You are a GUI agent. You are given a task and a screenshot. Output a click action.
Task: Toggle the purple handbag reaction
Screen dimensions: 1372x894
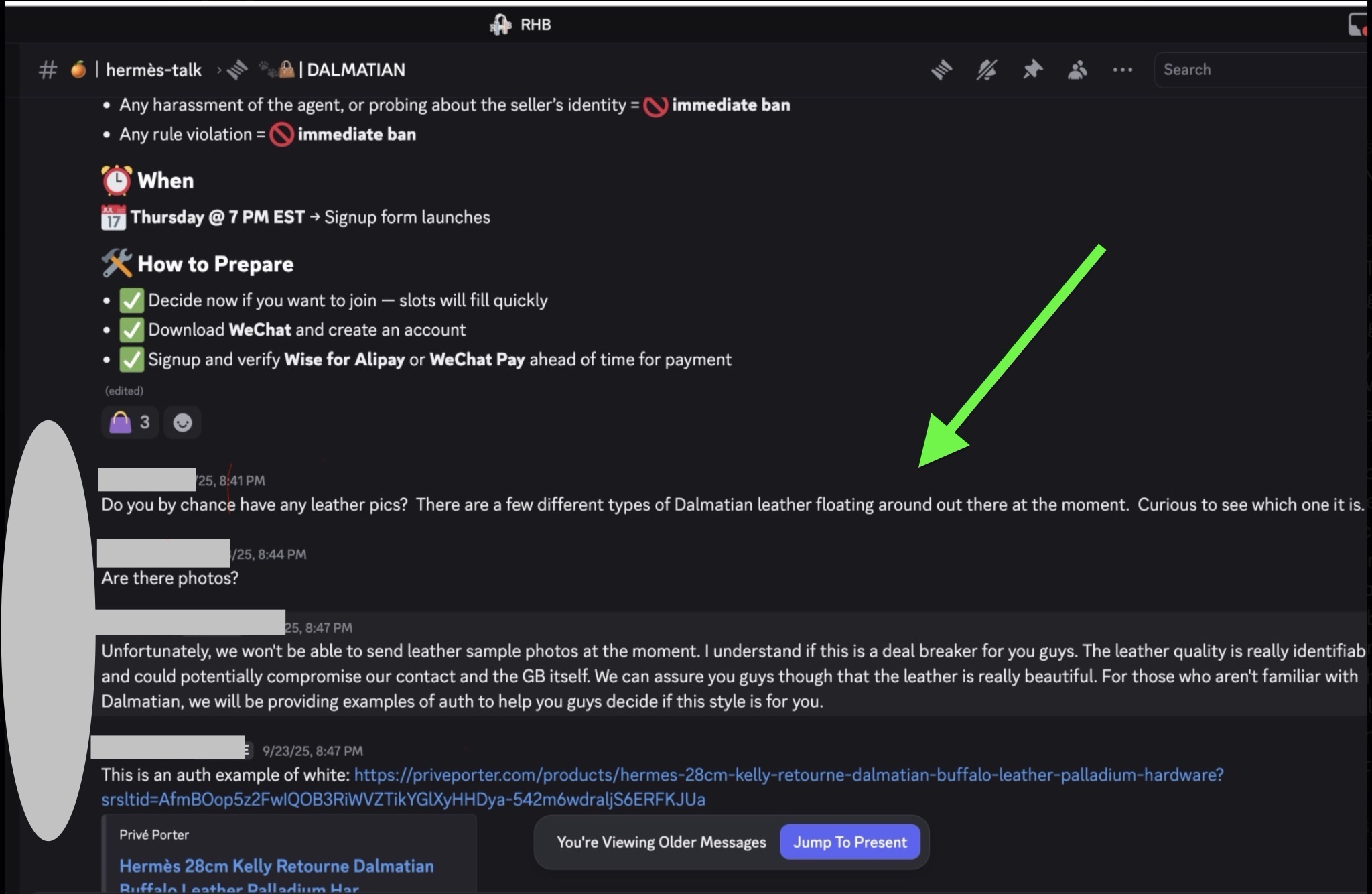coord(130,422)
